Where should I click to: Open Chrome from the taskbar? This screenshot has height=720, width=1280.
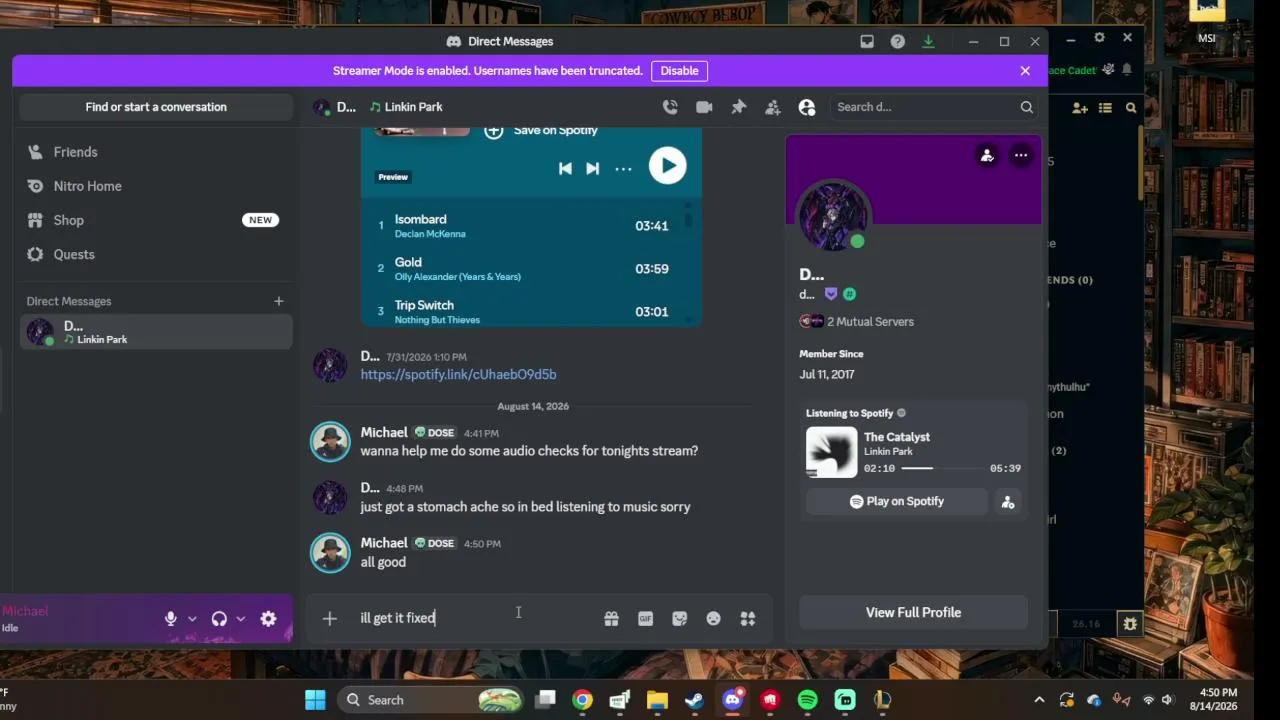[582, 700]
